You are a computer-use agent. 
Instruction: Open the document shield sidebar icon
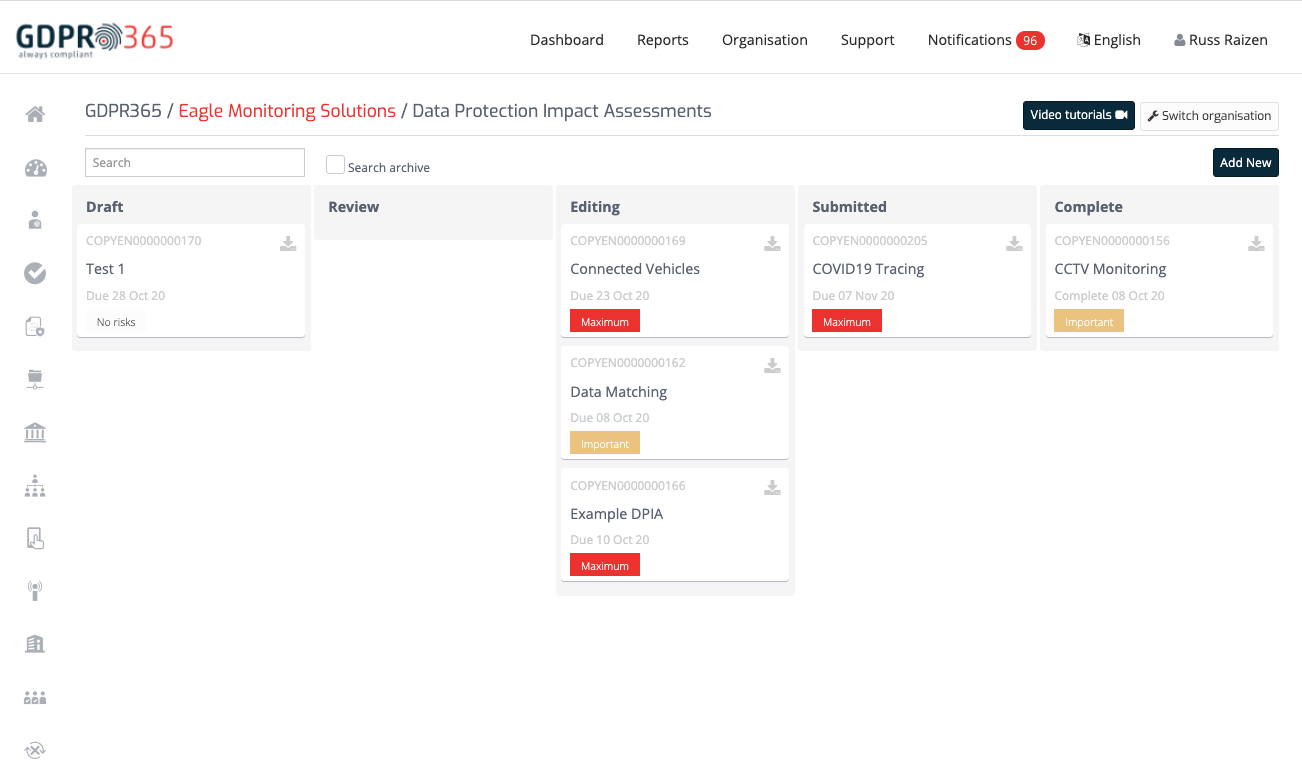[35, 326]
